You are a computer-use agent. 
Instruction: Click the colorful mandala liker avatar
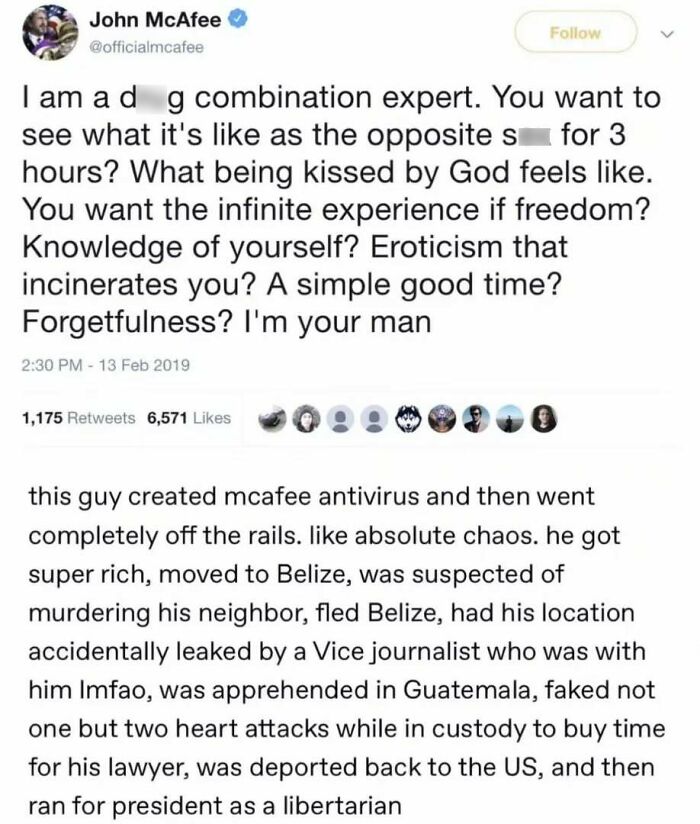(442, 418)
